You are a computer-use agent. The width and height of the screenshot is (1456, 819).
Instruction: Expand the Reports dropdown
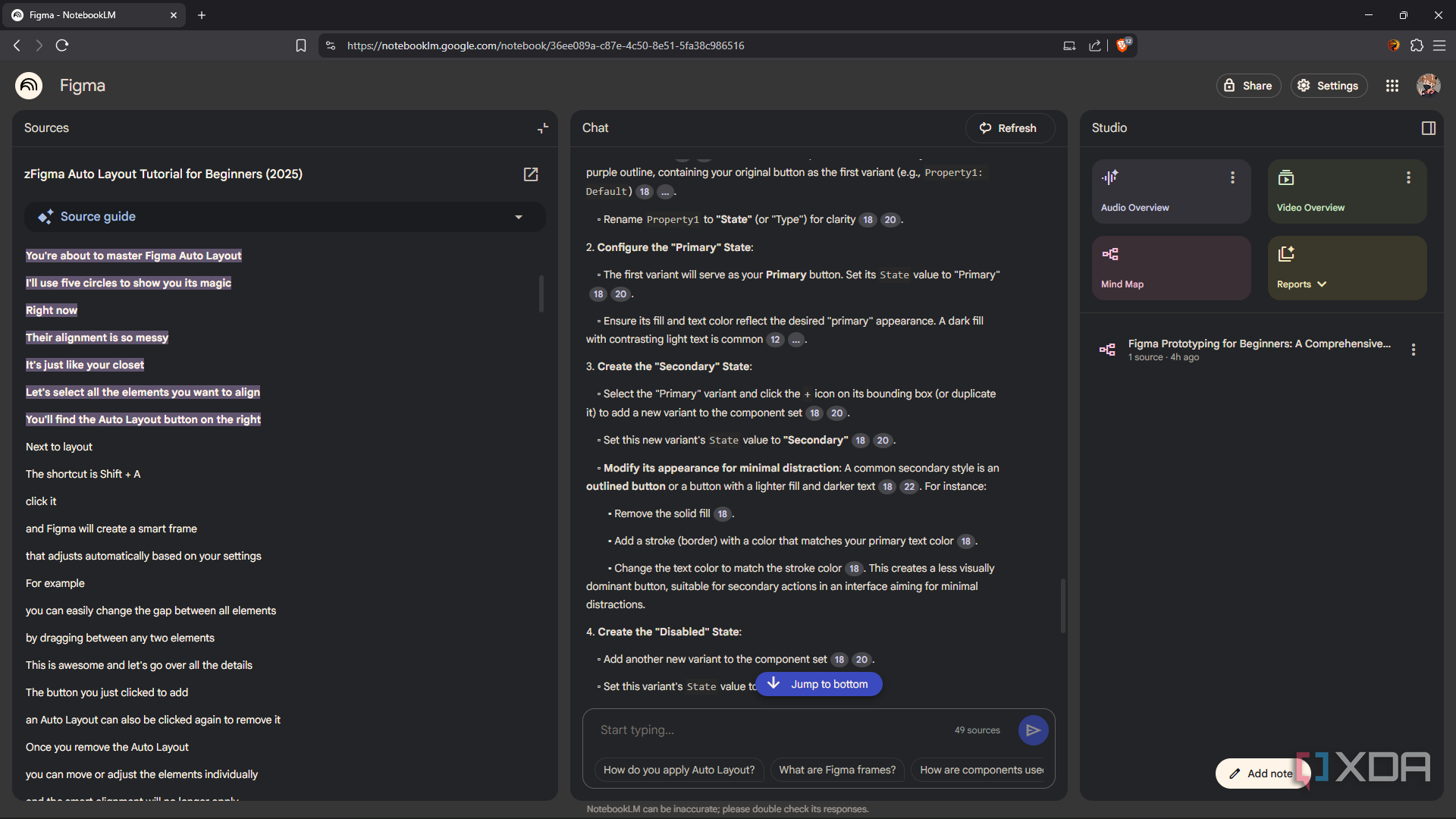pyautogui.click(x=1301, y=284)
